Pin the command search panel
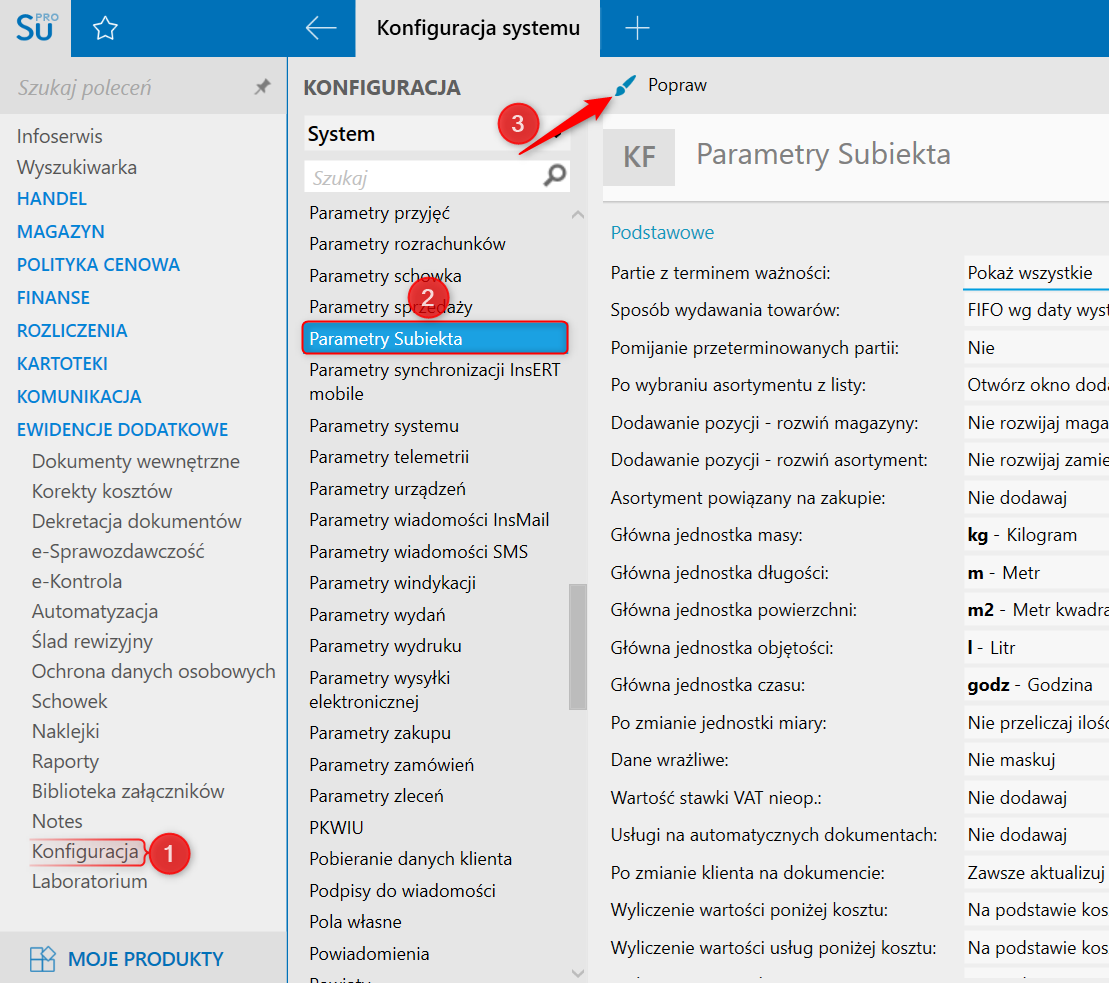 pyautogui.click(x=262, y=87)
